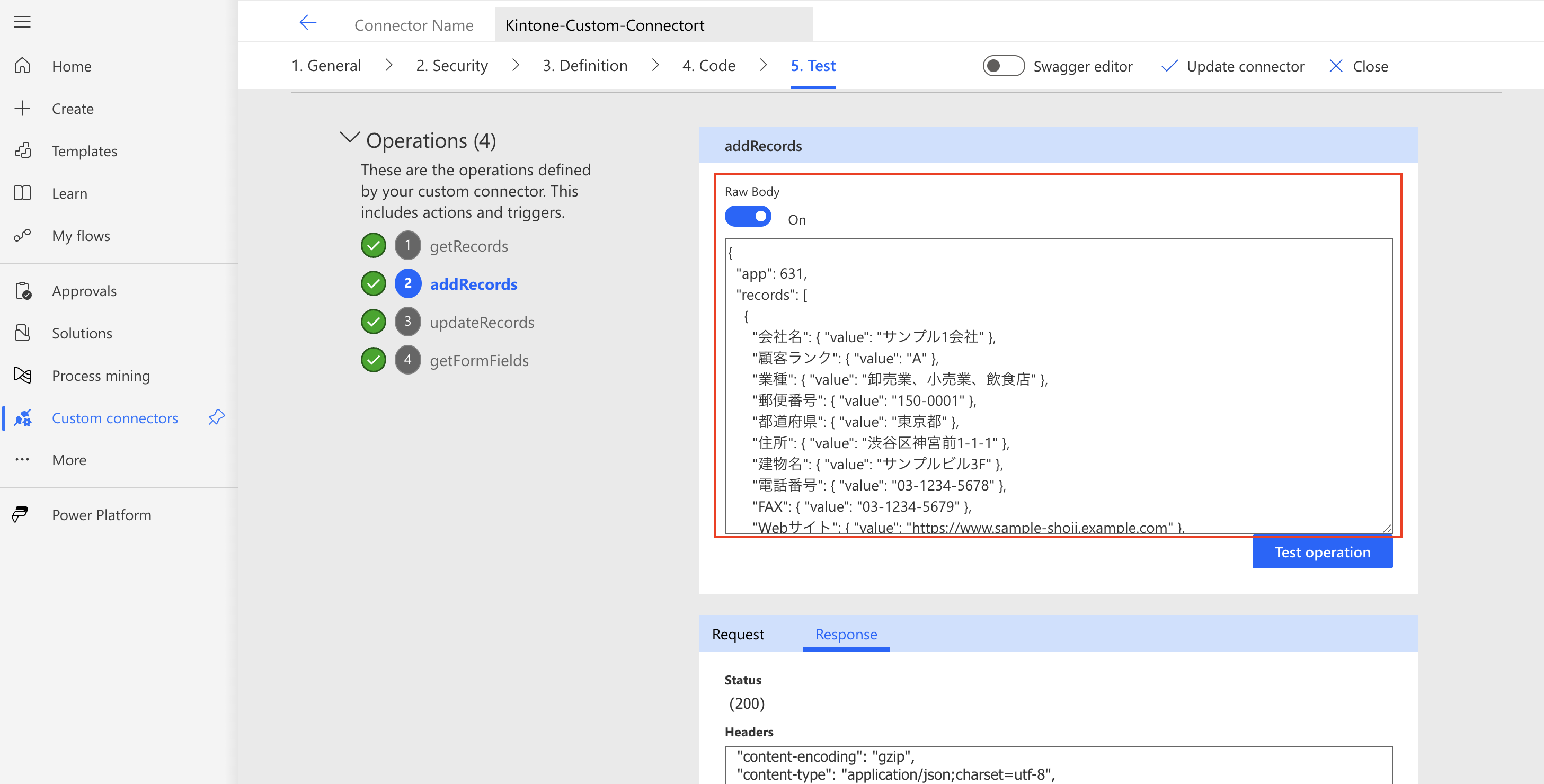The width and height of the screenshot is (1544, 784).
Task: Click the Close X icon
Action: point(1335,66)
